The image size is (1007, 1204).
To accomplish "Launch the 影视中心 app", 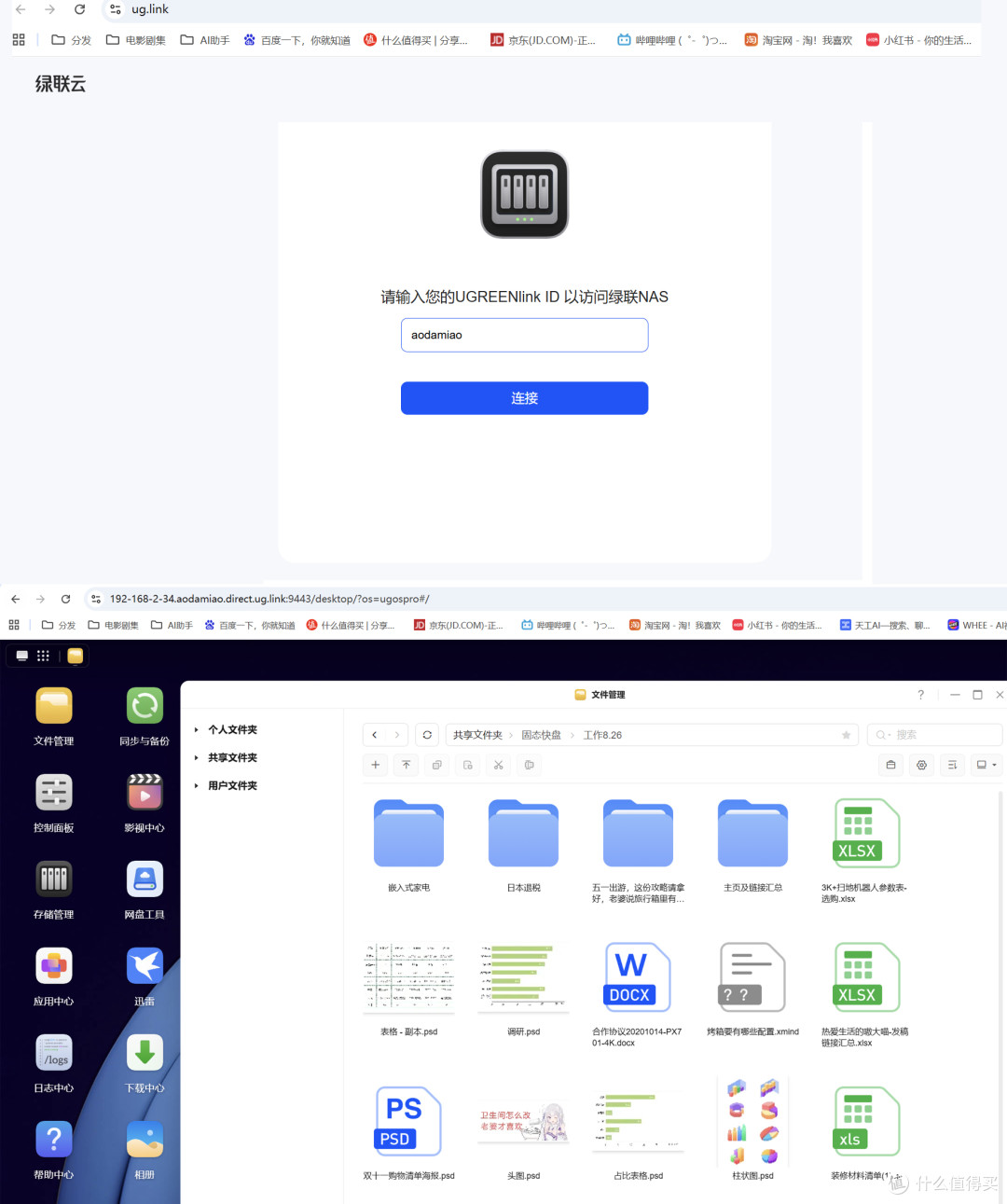I will tap(145, 793).
